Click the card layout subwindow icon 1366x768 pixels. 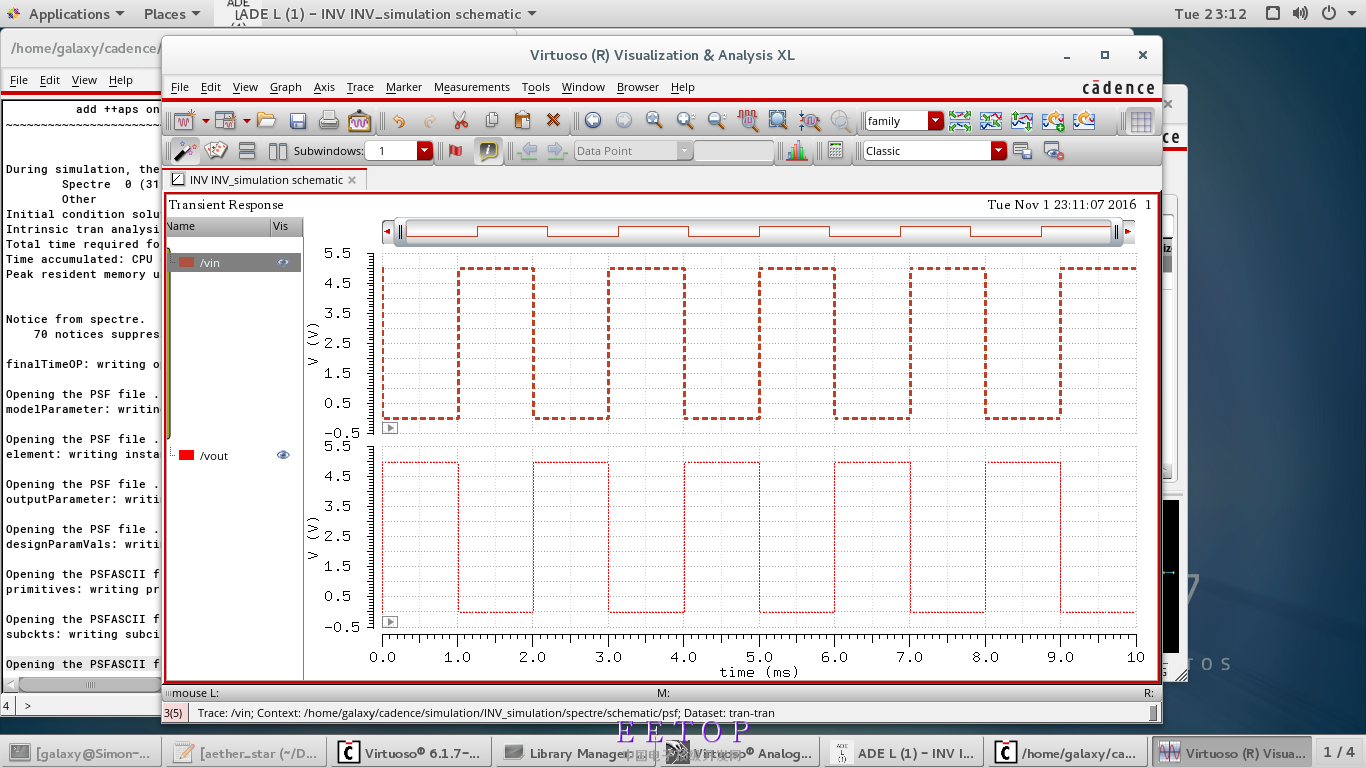[216, 151]
